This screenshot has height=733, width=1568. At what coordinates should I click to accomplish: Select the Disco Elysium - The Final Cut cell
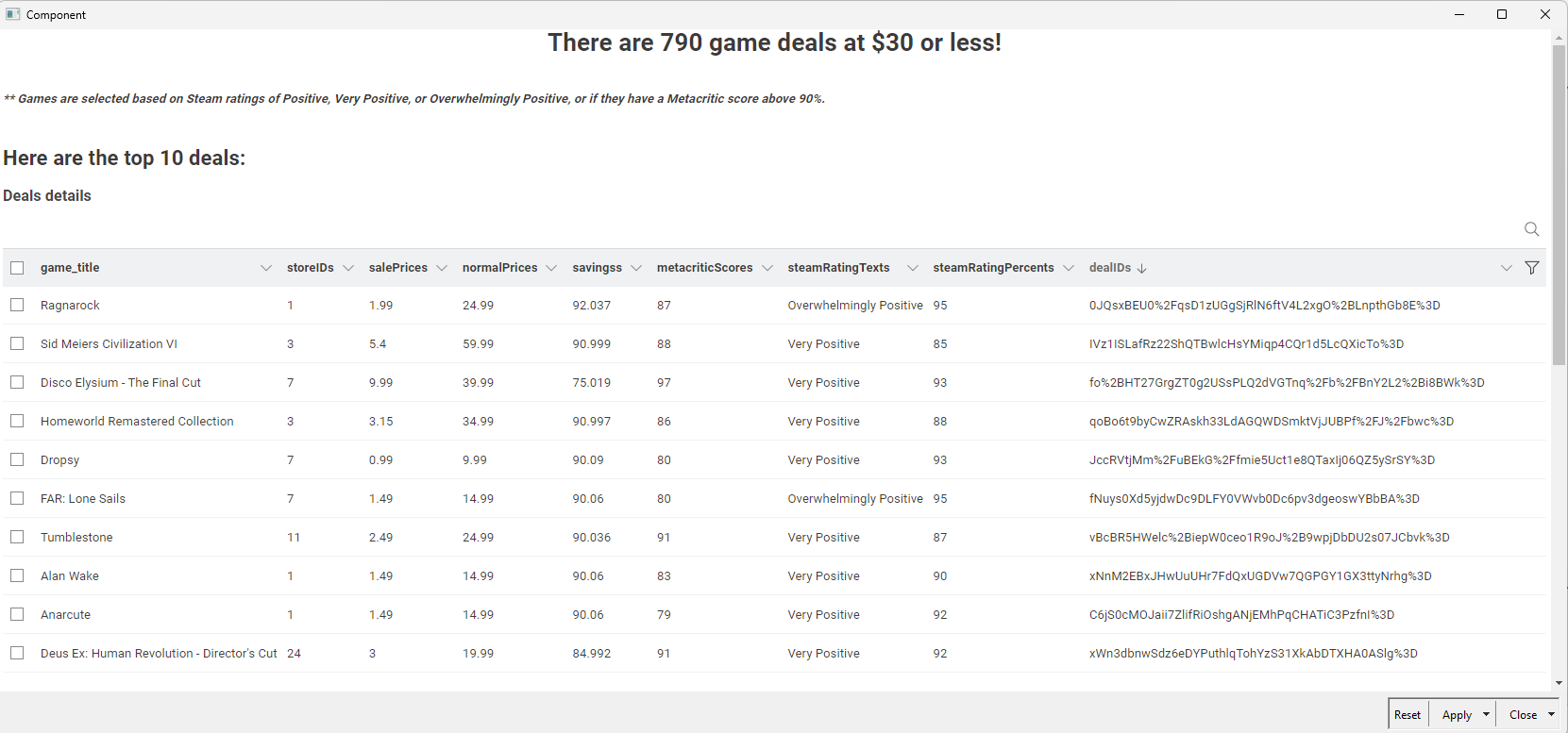coord(121,382)
